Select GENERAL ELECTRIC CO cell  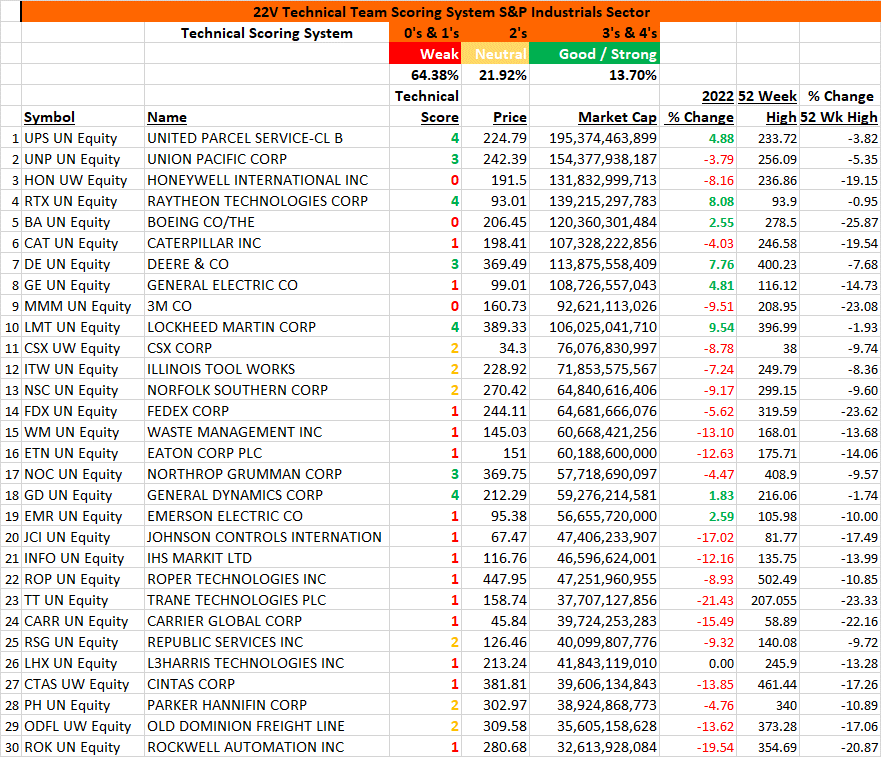click(266, 285)
